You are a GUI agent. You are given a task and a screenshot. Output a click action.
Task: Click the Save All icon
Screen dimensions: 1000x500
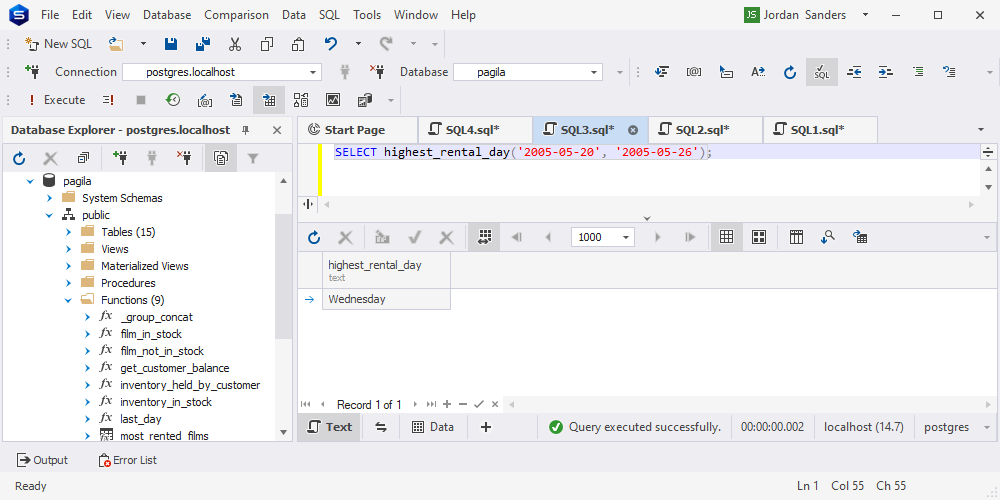tap(203, 44)
